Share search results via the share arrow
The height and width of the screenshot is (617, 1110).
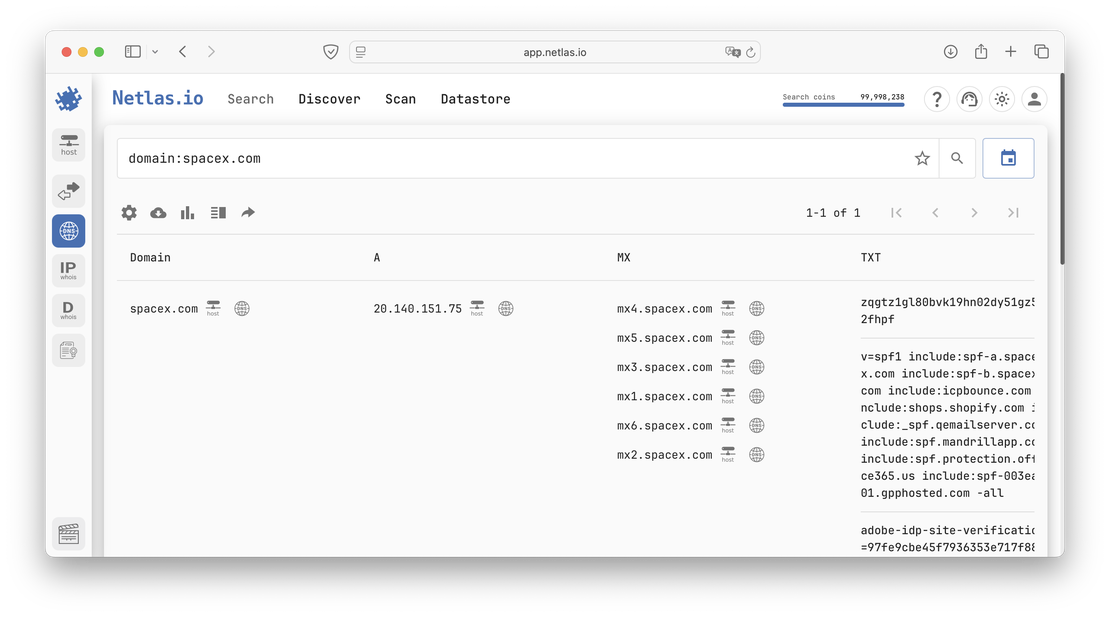click(x=248, y=212)
